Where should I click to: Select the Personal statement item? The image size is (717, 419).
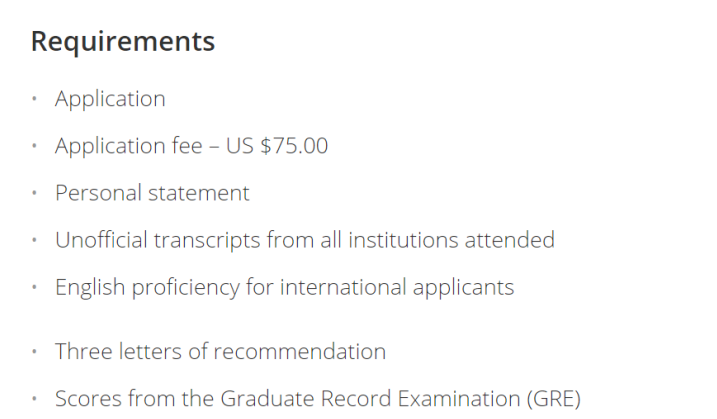(x=152, y=193)
